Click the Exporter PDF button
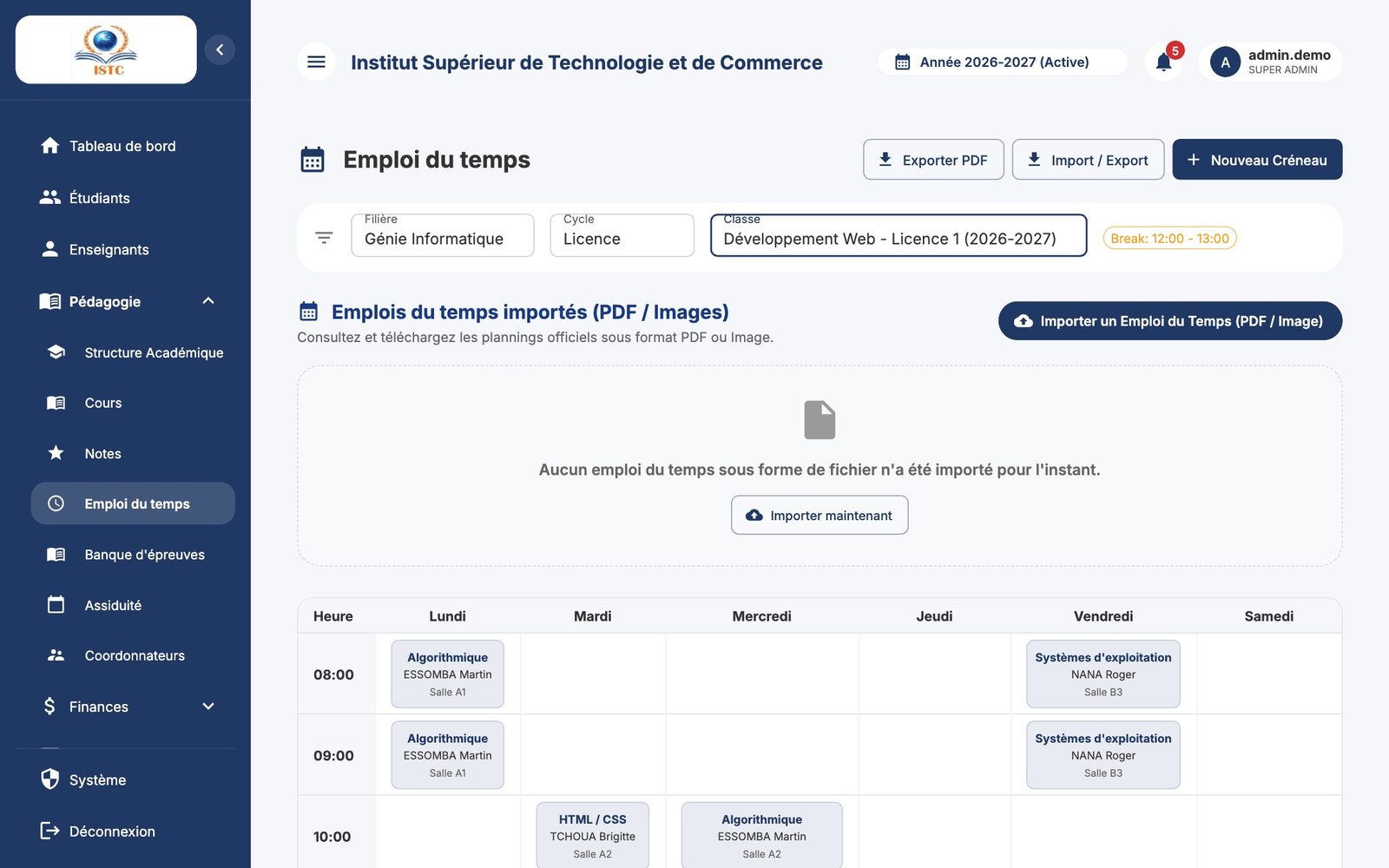This screenshot has height=868, width=1389. pos(933,160)
